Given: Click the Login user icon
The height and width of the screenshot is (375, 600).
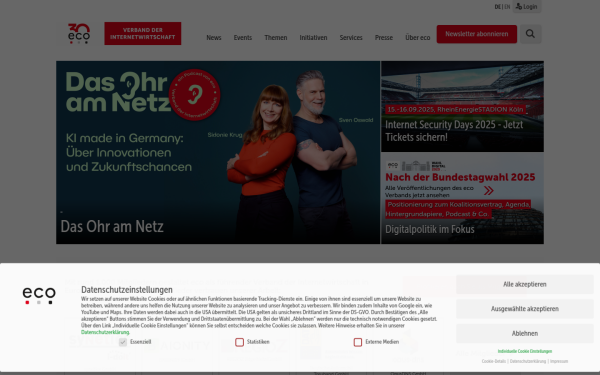Looking at the screenshot, I should [519, 6].
